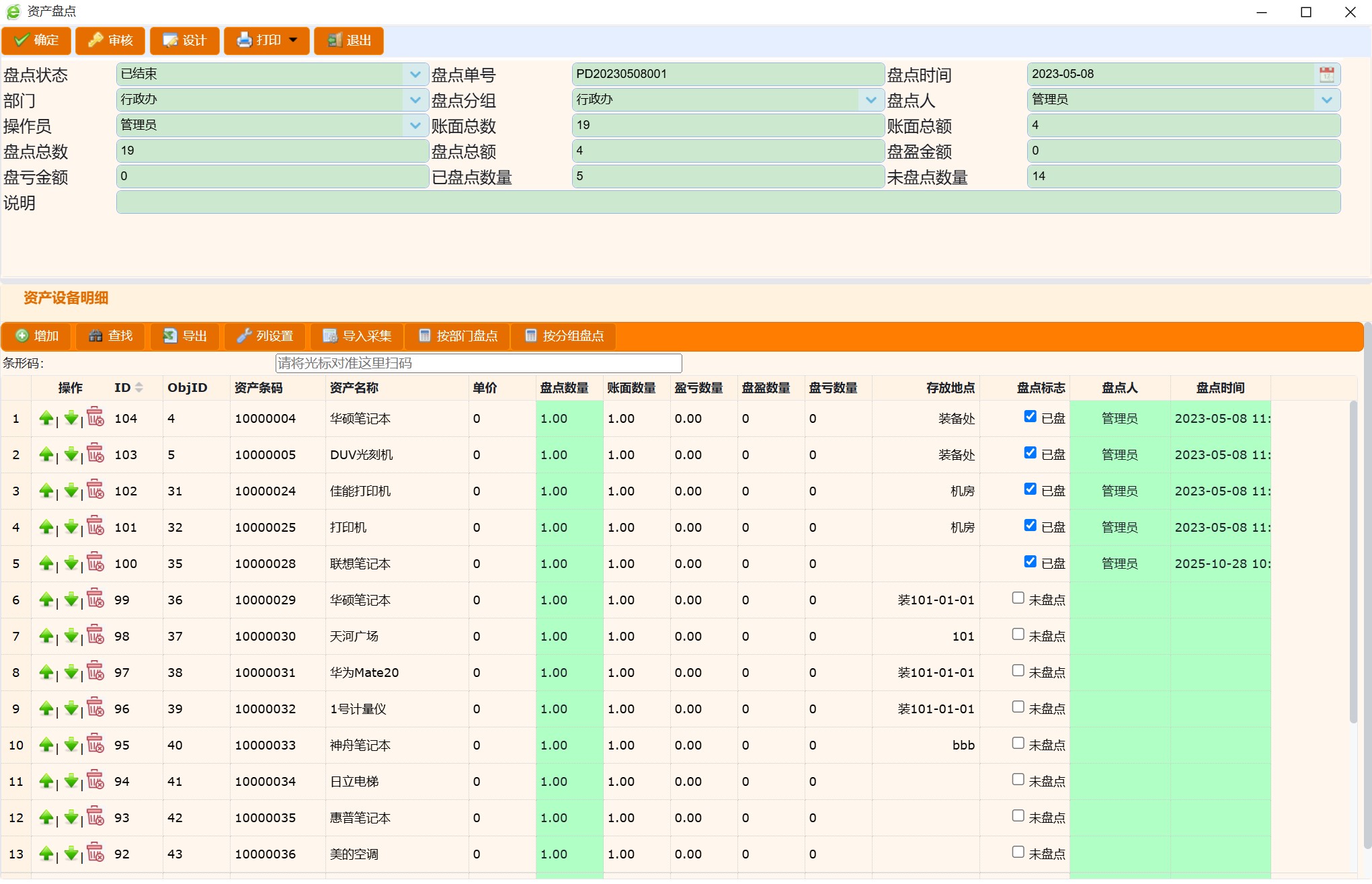Image resolution: width=1372 pixels, height=884 pixels.
Task: Click the green down arrow in row 3
Action: coord(71,491)
